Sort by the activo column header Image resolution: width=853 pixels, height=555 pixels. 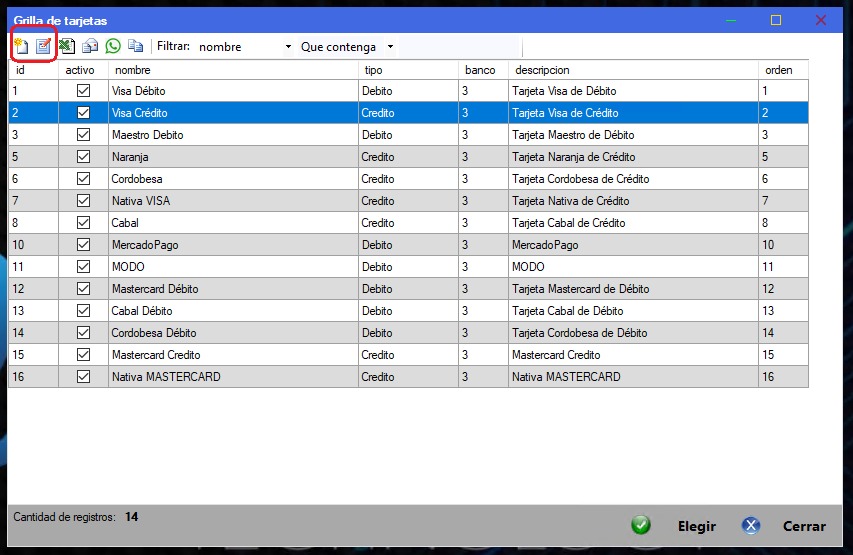tap(83, 70)
